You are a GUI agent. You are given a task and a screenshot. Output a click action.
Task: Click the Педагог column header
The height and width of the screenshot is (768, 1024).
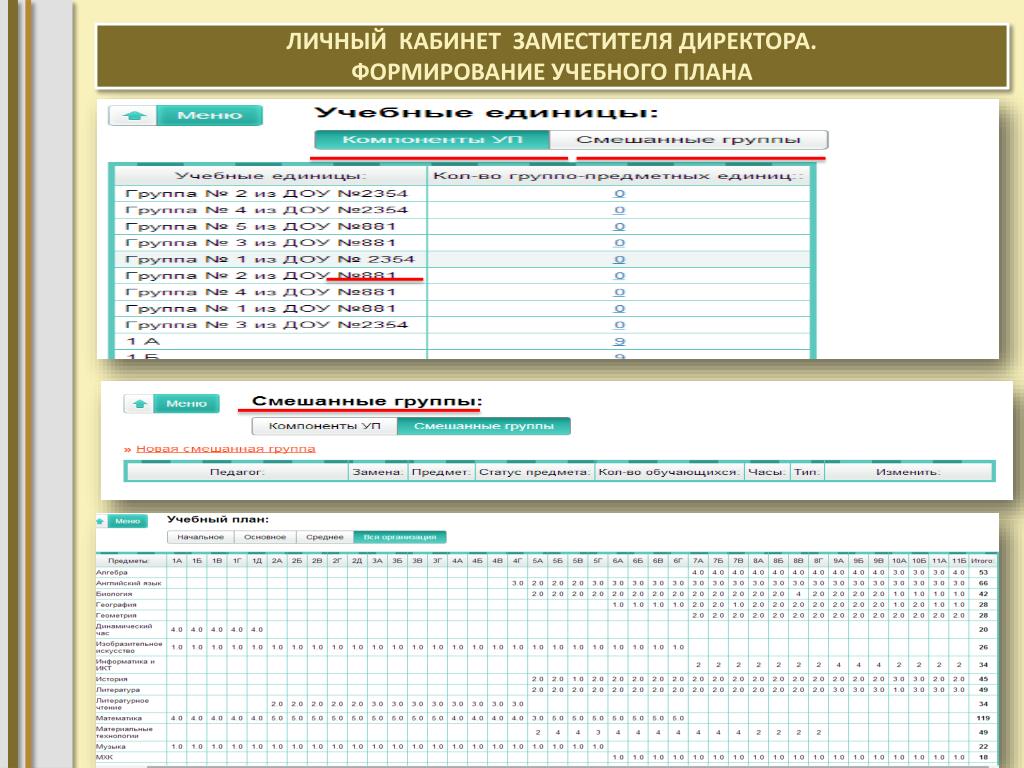point(237,472)
